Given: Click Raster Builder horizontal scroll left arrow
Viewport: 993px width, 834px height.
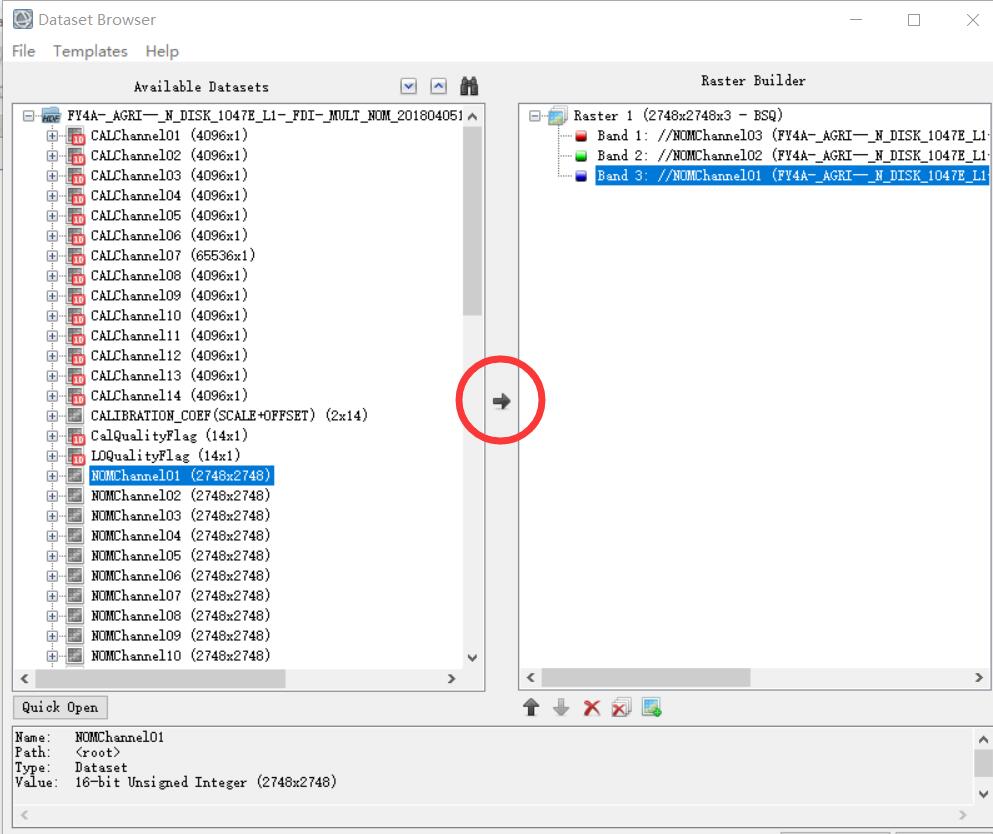Looking at the screenshot, I should click(x=531, y=678).
